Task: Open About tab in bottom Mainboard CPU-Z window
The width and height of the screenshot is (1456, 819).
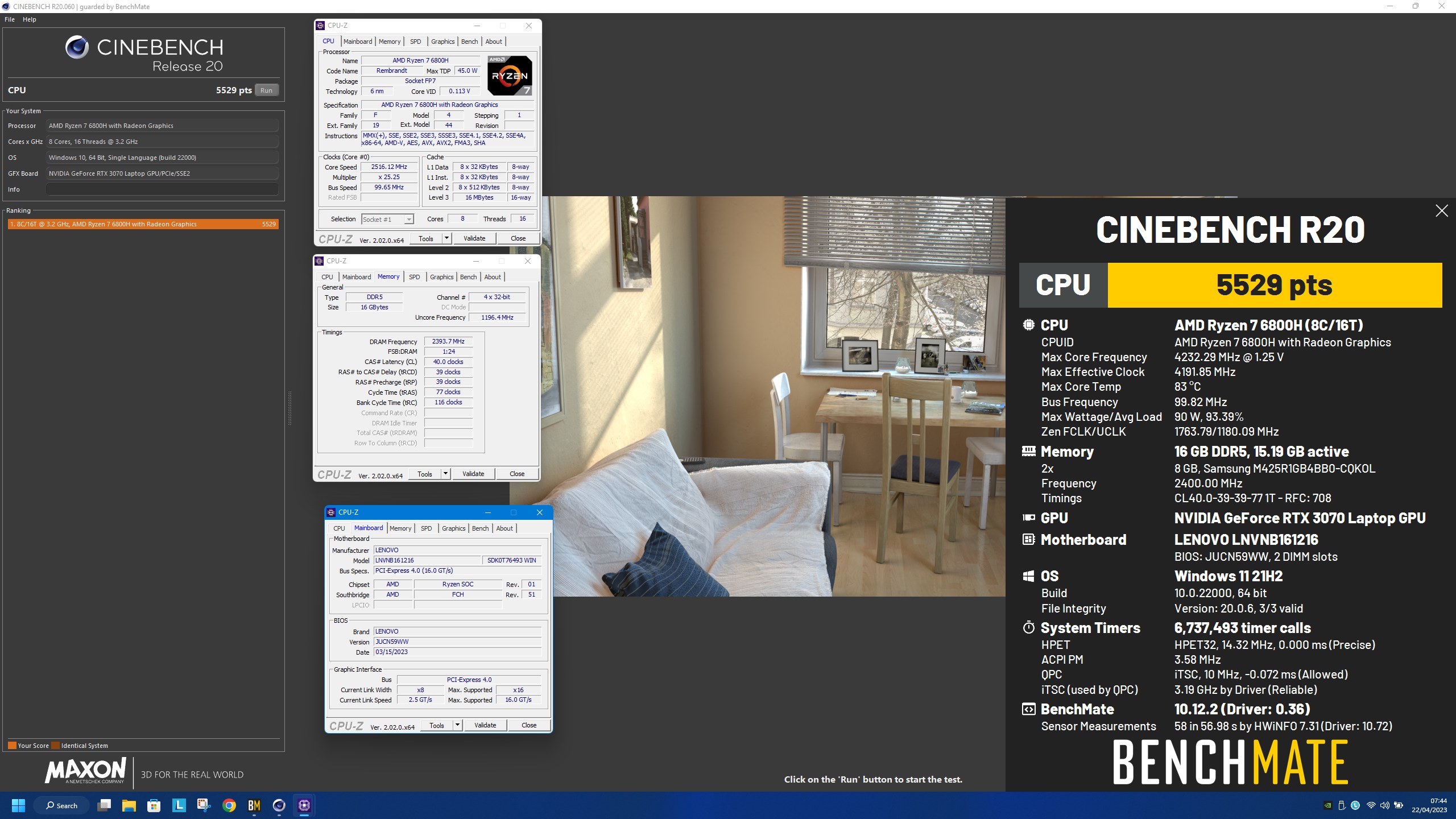Action: (504, 528)
